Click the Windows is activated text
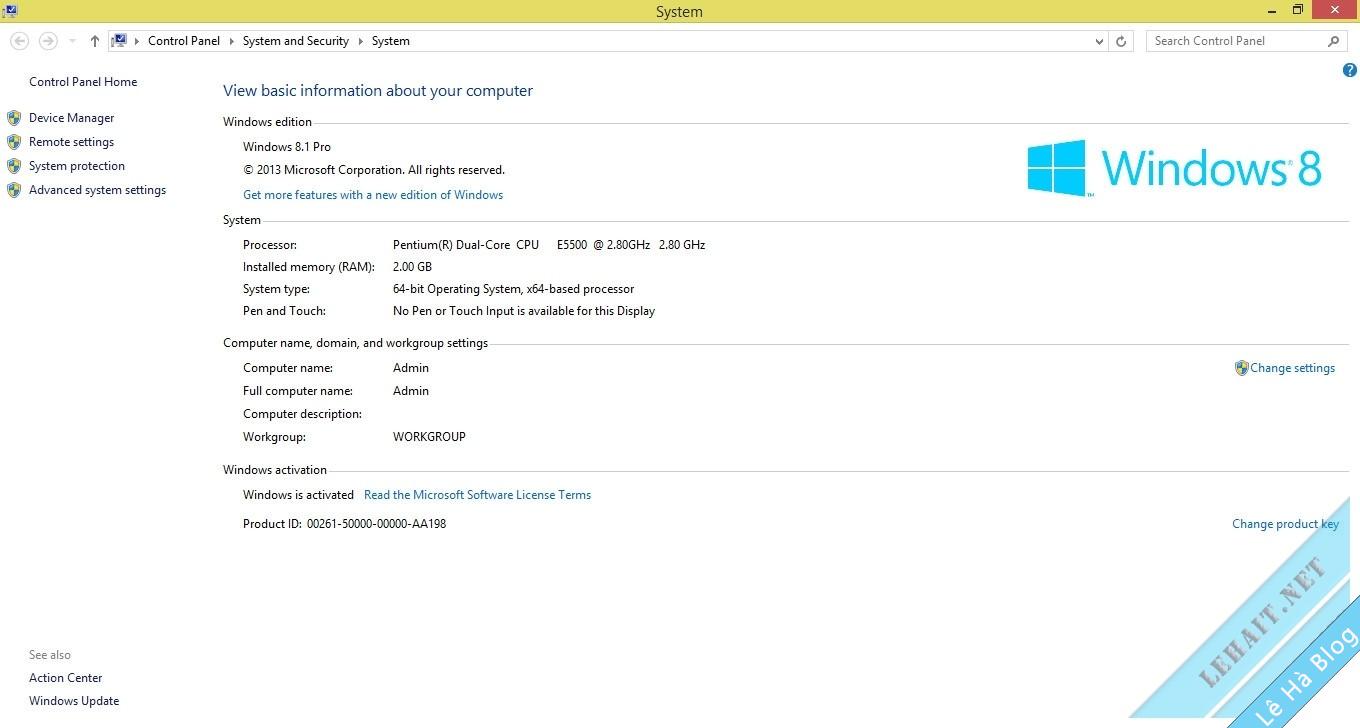 pos(298,495)
